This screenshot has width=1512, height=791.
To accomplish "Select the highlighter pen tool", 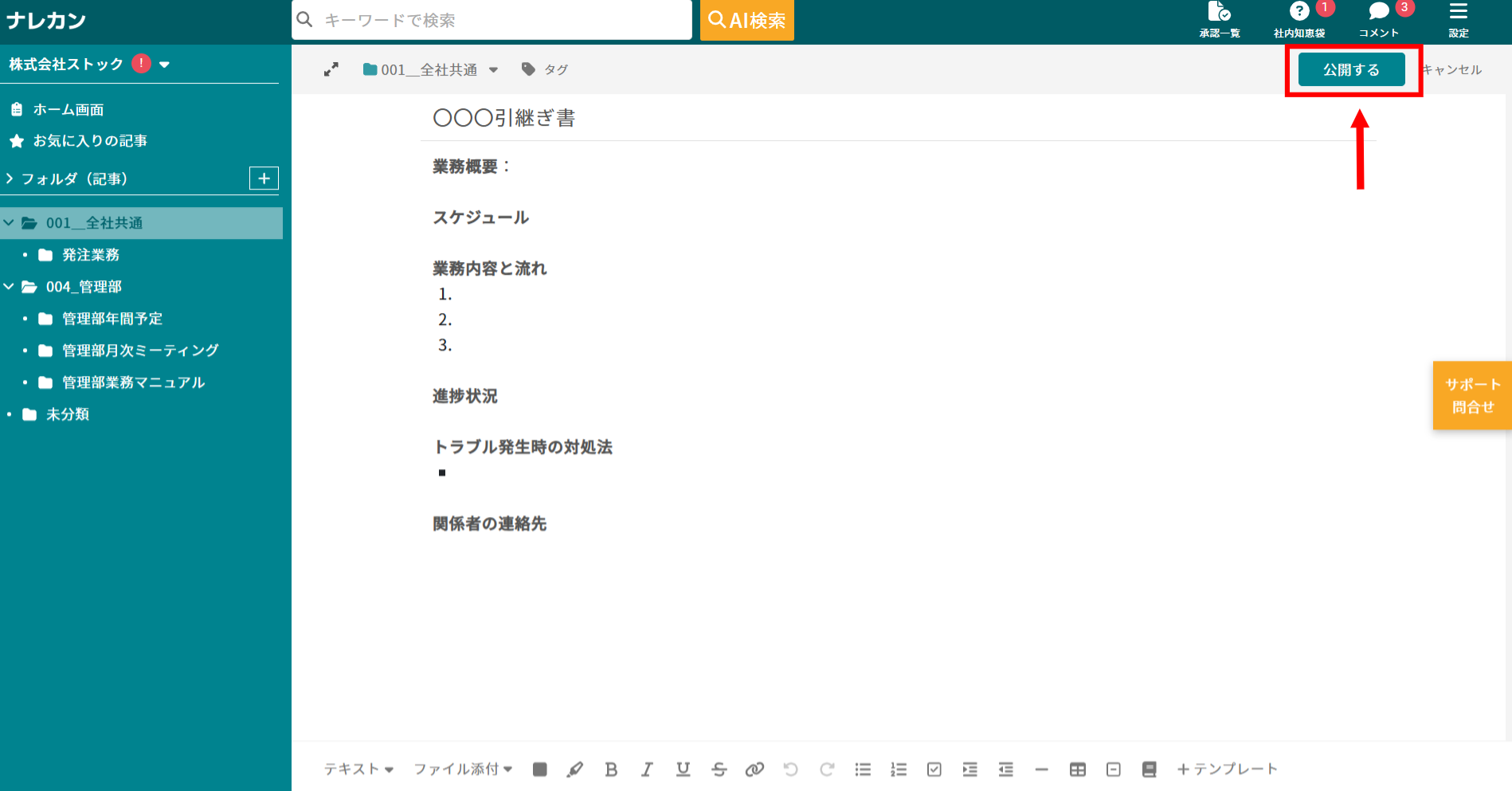I will (575, 769).
